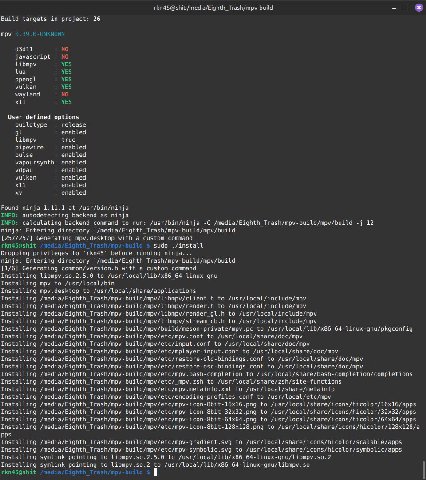Click the 'sudo ./install' command text
426x480 pixels.
coord(178,246)
